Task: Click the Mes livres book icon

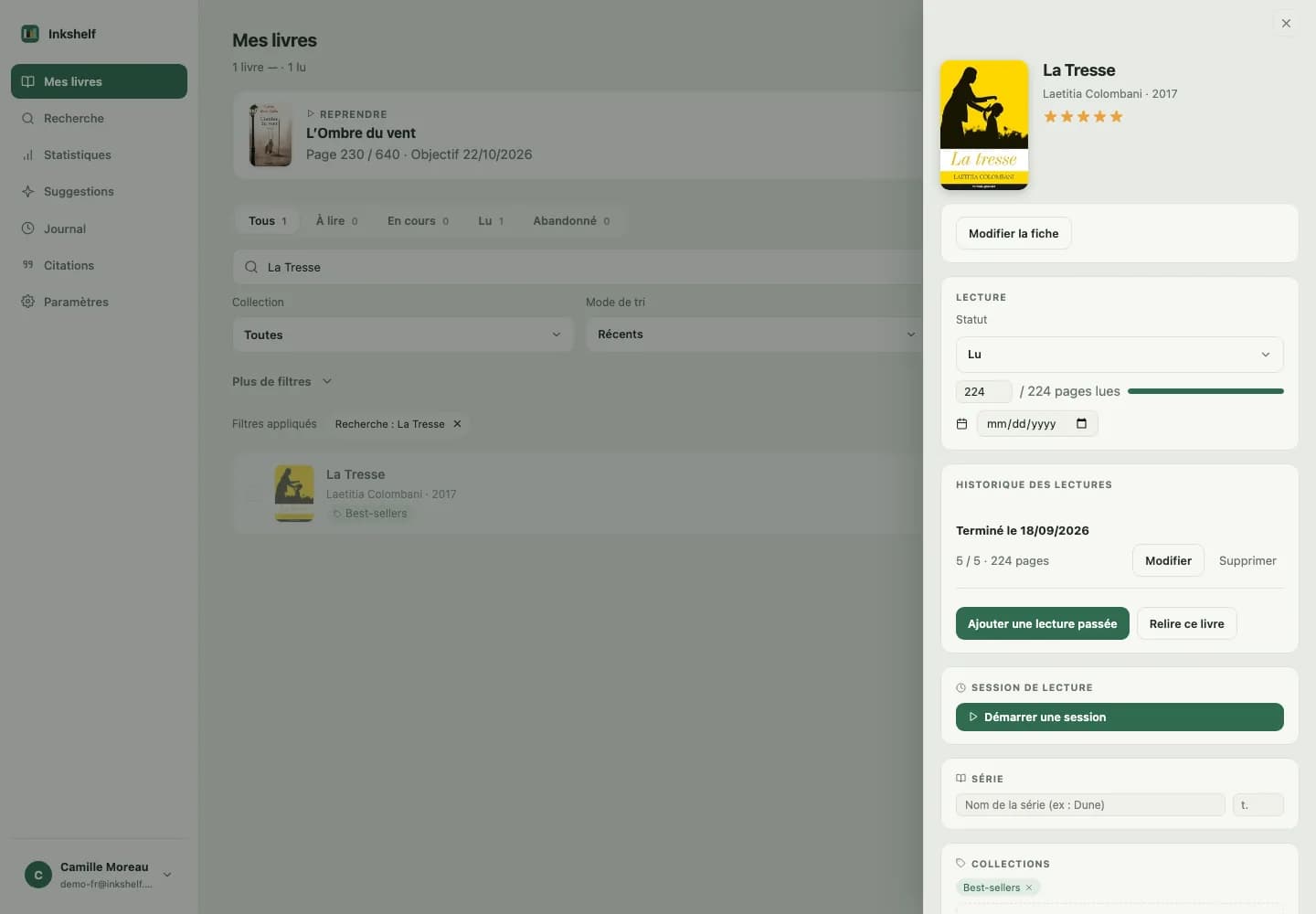Action: point(28,81)
